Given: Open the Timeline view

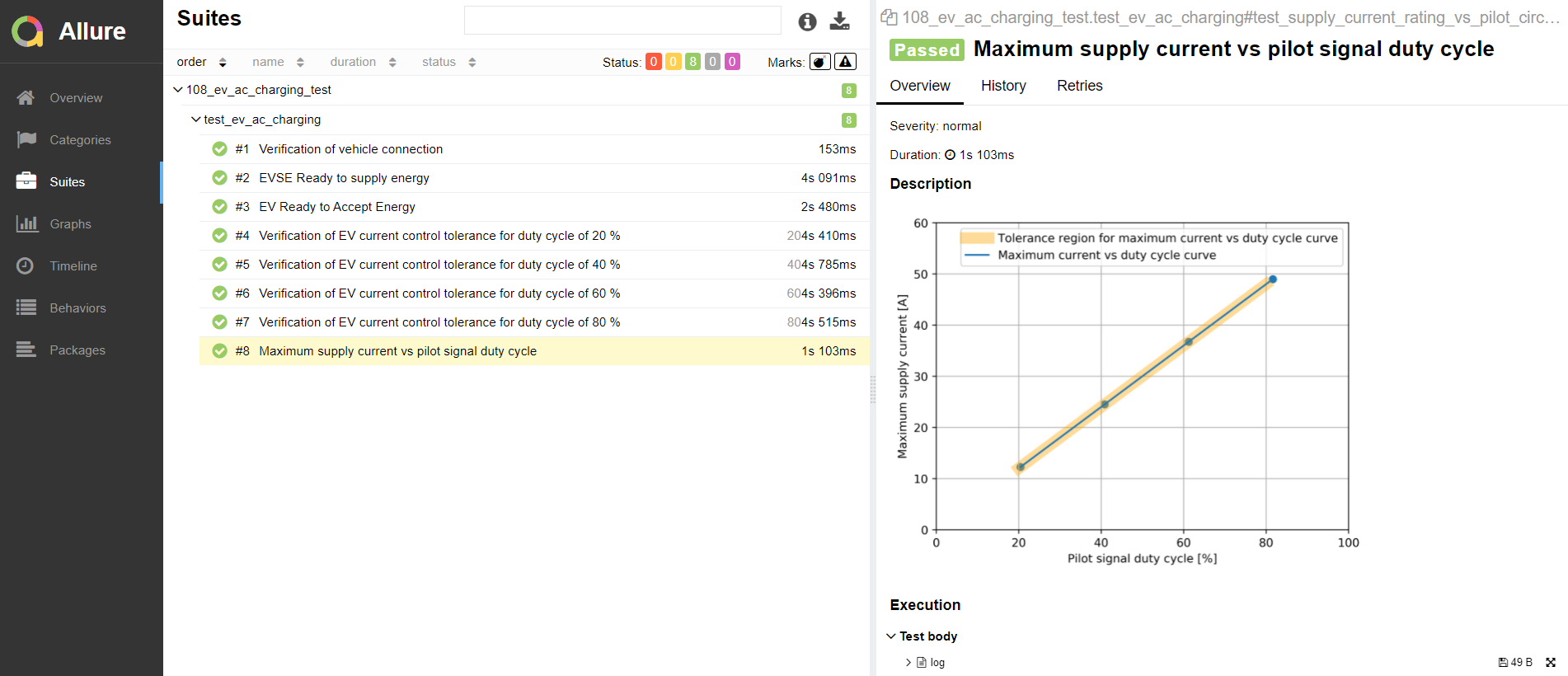Looking at the screenshot, I should (73, 266).
